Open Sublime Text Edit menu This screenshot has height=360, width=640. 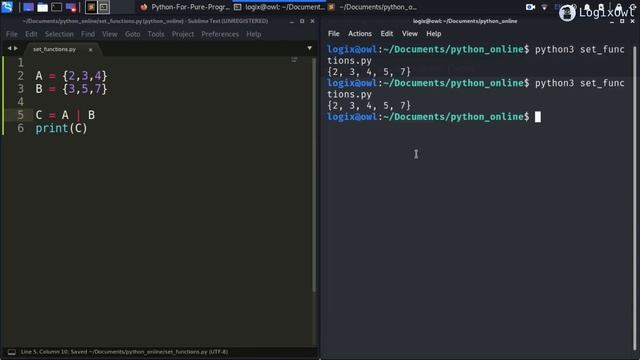coord(31,34)
